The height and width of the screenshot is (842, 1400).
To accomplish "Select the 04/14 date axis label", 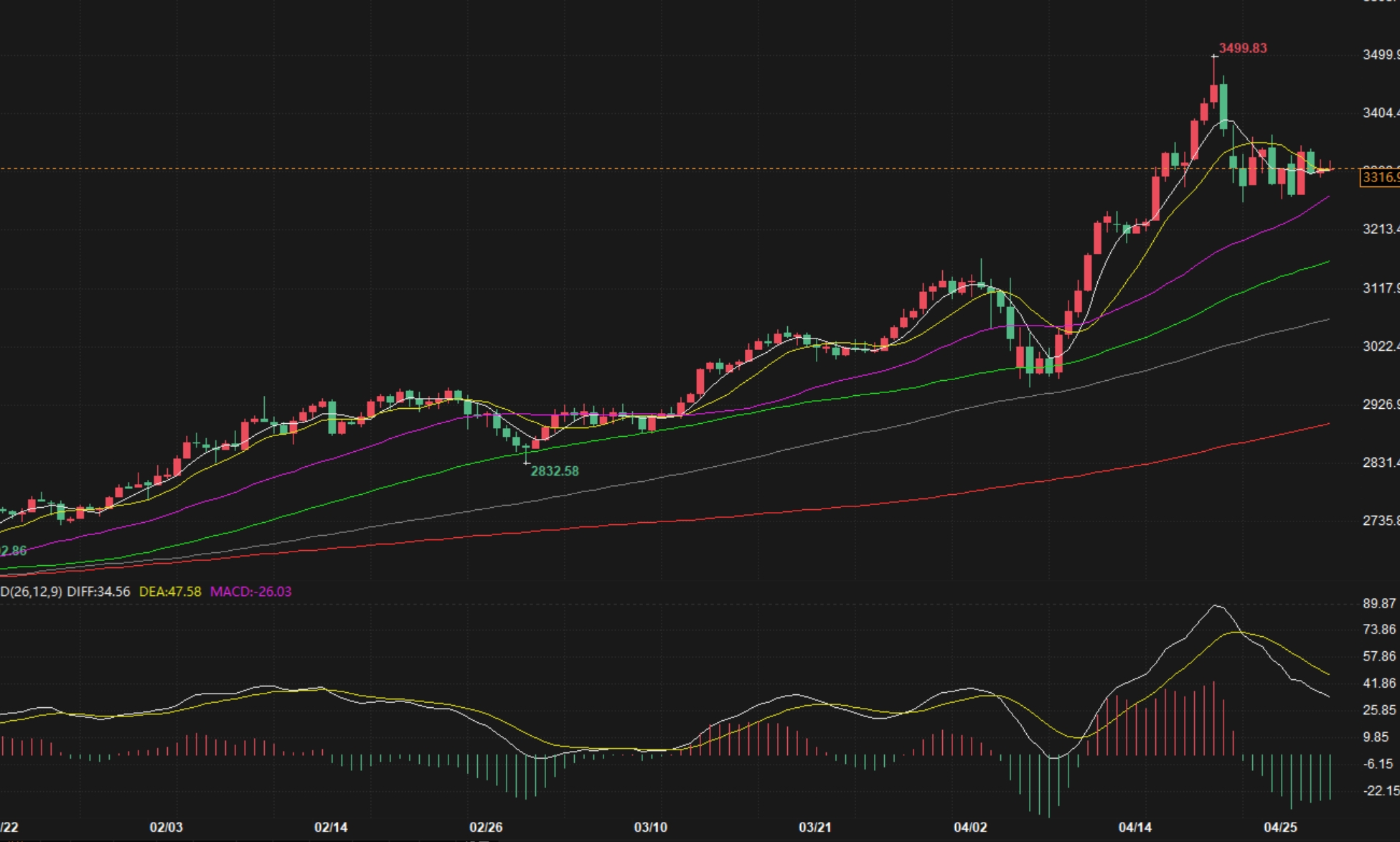I will (1135, 827).
